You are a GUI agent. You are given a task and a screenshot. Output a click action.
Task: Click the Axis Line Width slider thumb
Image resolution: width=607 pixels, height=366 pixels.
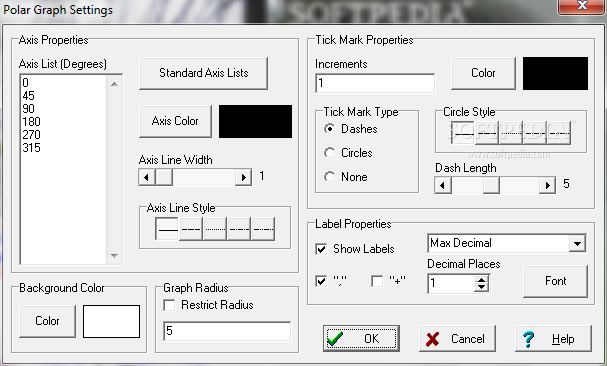(x=164, y=177)
